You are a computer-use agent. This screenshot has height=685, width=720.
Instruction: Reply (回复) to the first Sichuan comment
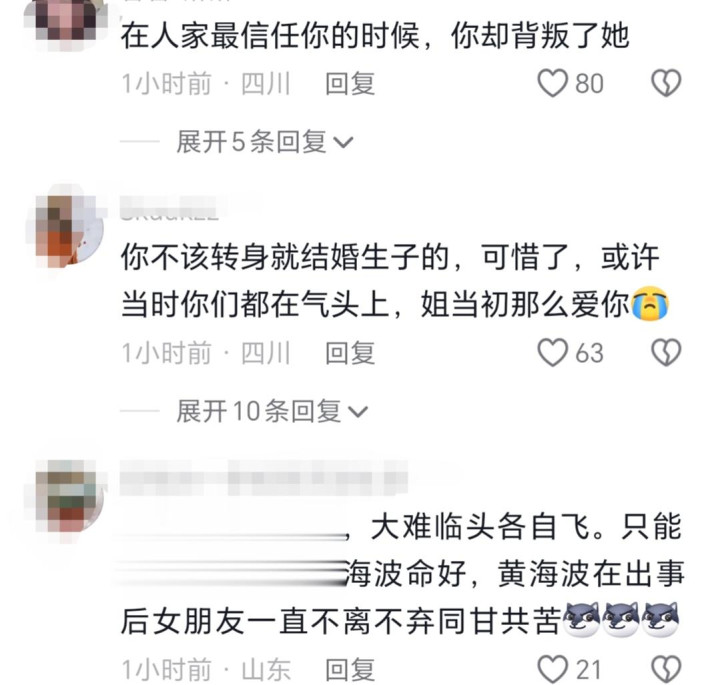point(350,84)
